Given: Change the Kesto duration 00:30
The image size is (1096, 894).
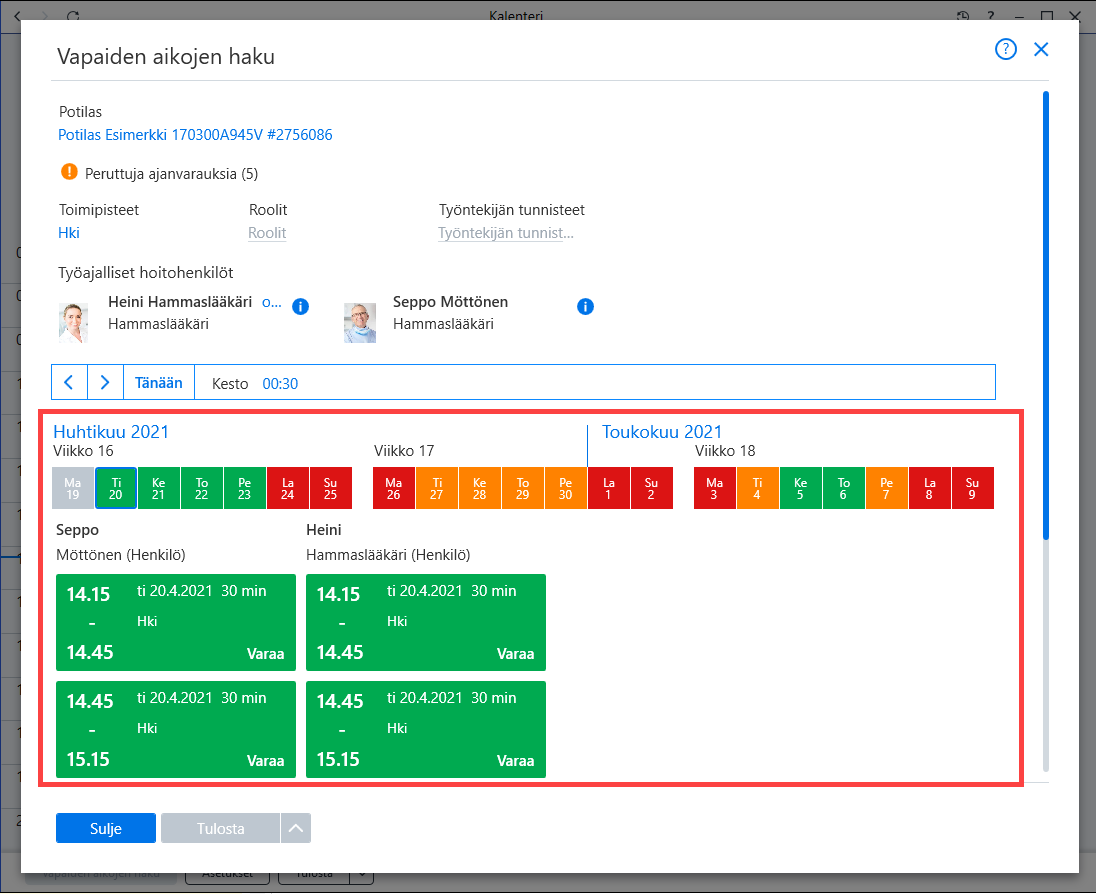Looking at the screenshot, I should pos(280,384).
